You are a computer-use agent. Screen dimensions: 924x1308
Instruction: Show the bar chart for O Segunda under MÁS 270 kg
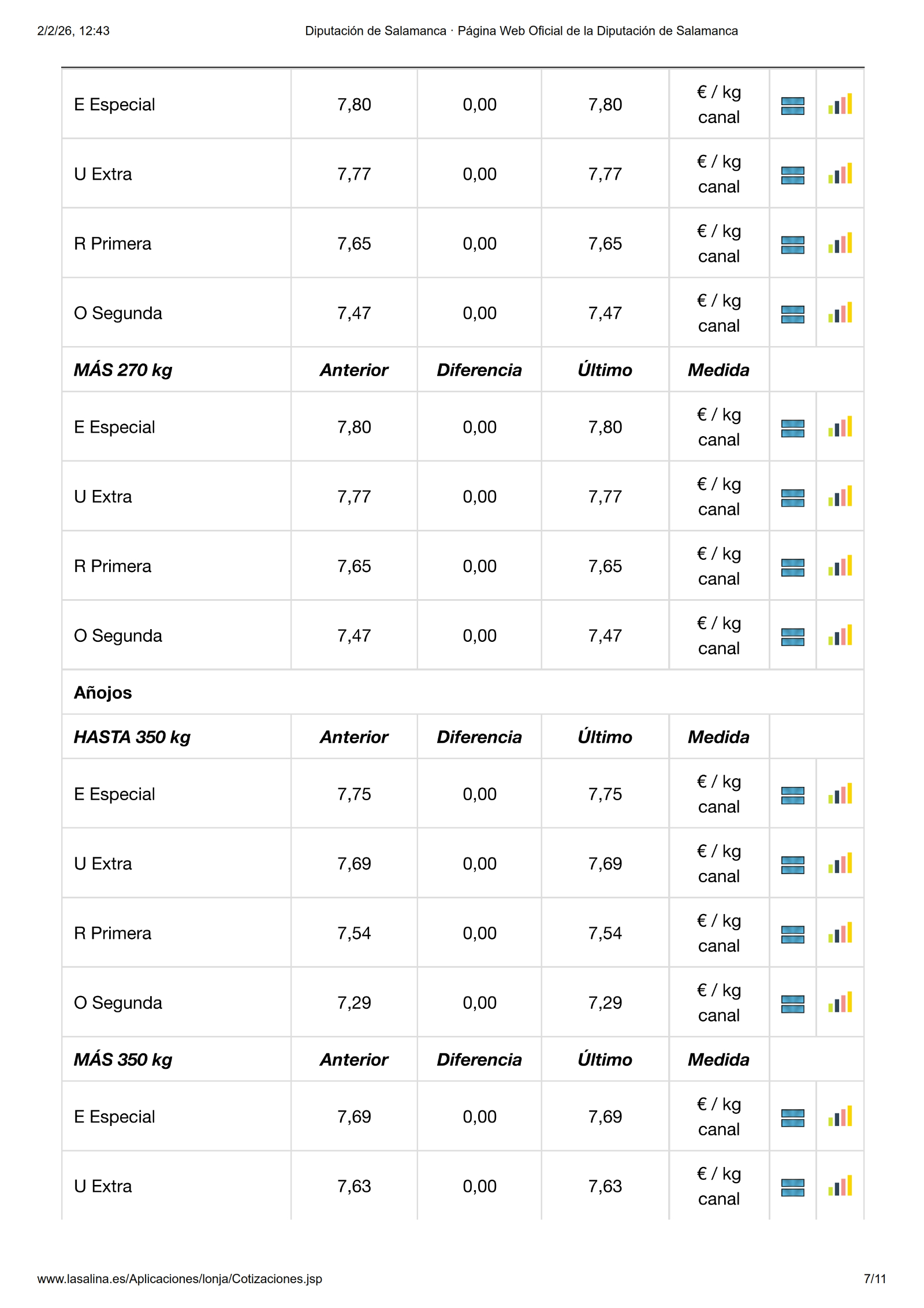(x=840, y=636)
